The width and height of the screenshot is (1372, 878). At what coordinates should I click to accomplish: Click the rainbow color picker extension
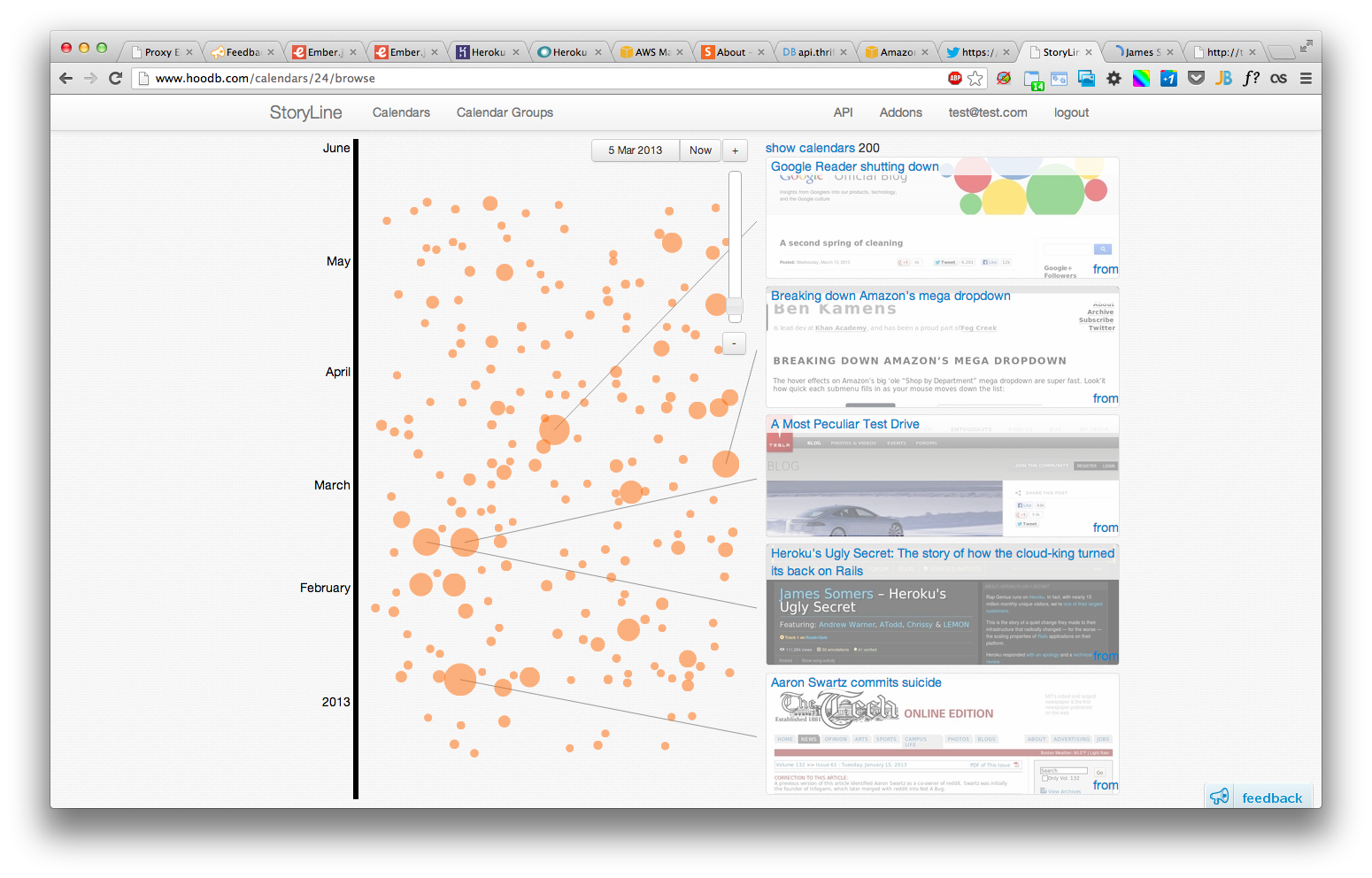coord(1142,78)
